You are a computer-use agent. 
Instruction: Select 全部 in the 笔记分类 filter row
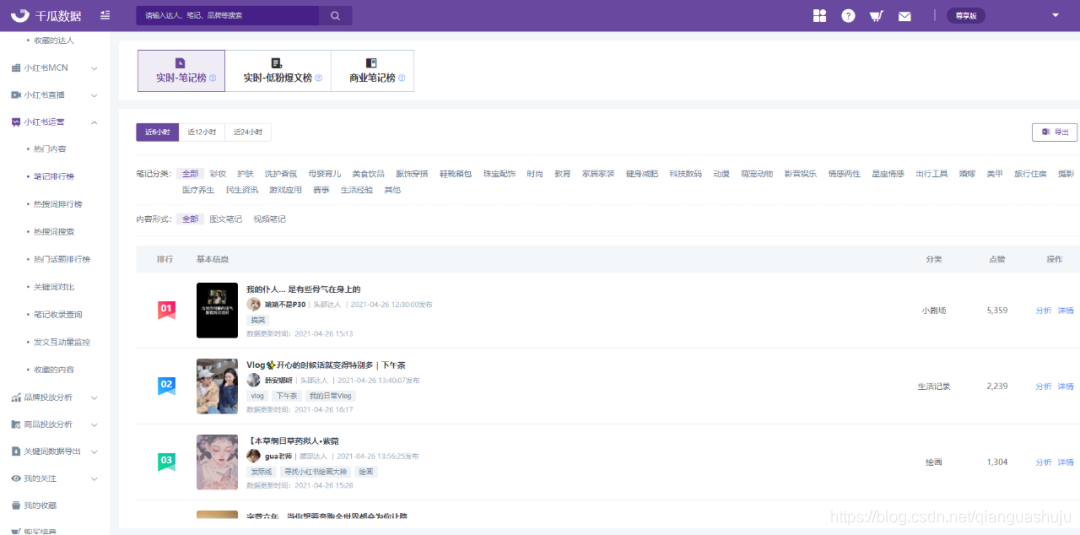click(x=190, y=174)
